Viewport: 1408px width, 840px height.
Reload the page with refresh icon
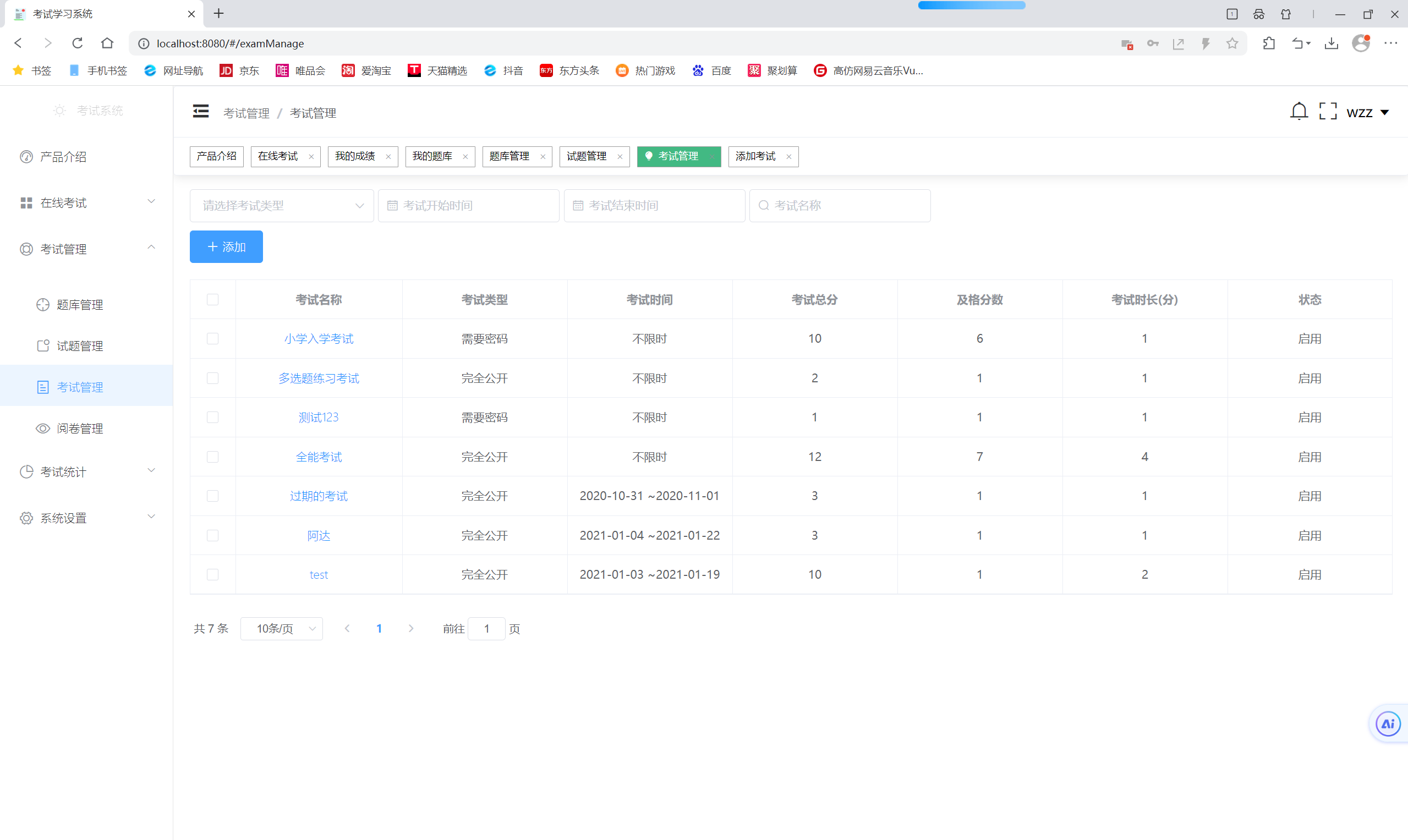(x=78, y=43)
